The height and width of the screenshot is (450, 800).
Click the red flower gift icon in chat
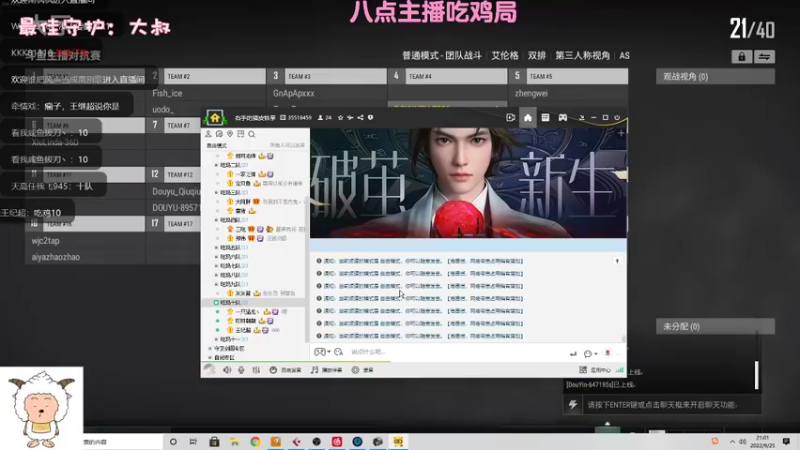[x=607, y=353]
